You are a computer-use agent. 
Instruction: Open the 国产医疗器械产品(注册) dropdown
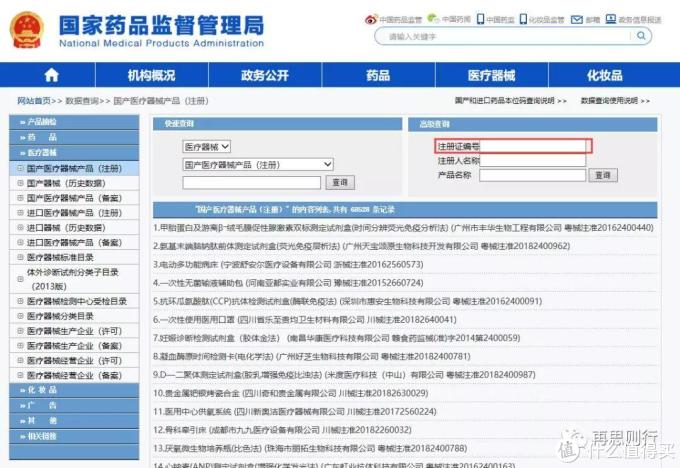click(258, 164)
